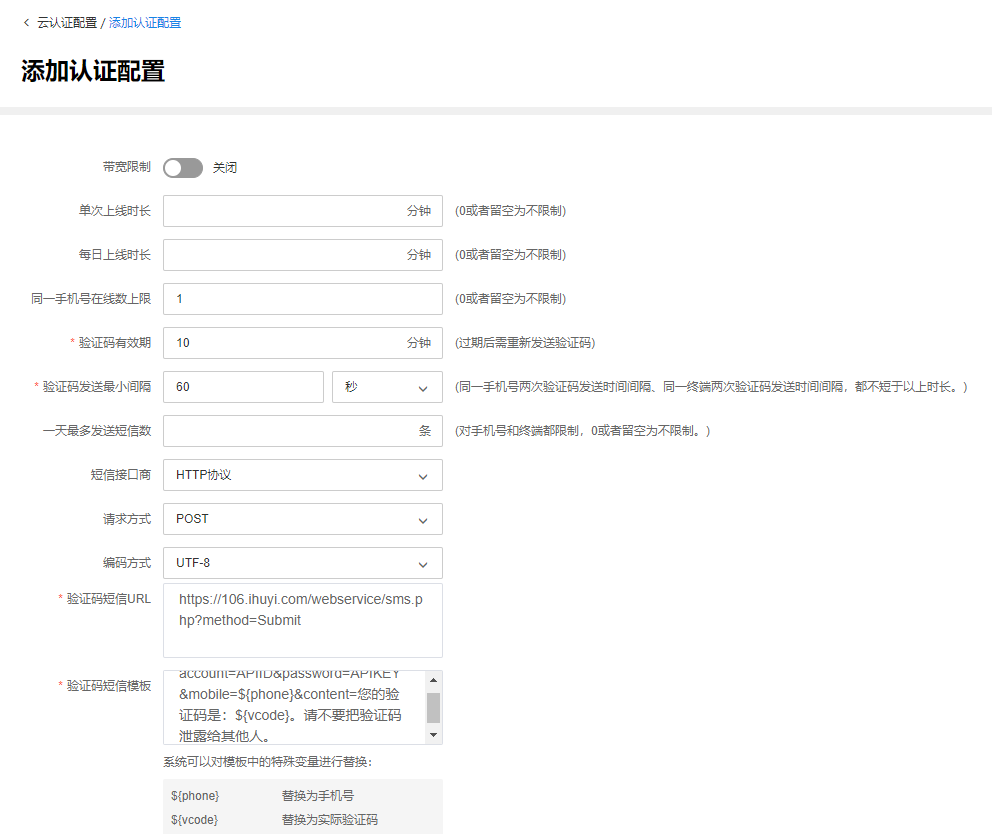
Task: Open the 编码方式 UTF-8 dropdown
Action: tap(302, 563)
